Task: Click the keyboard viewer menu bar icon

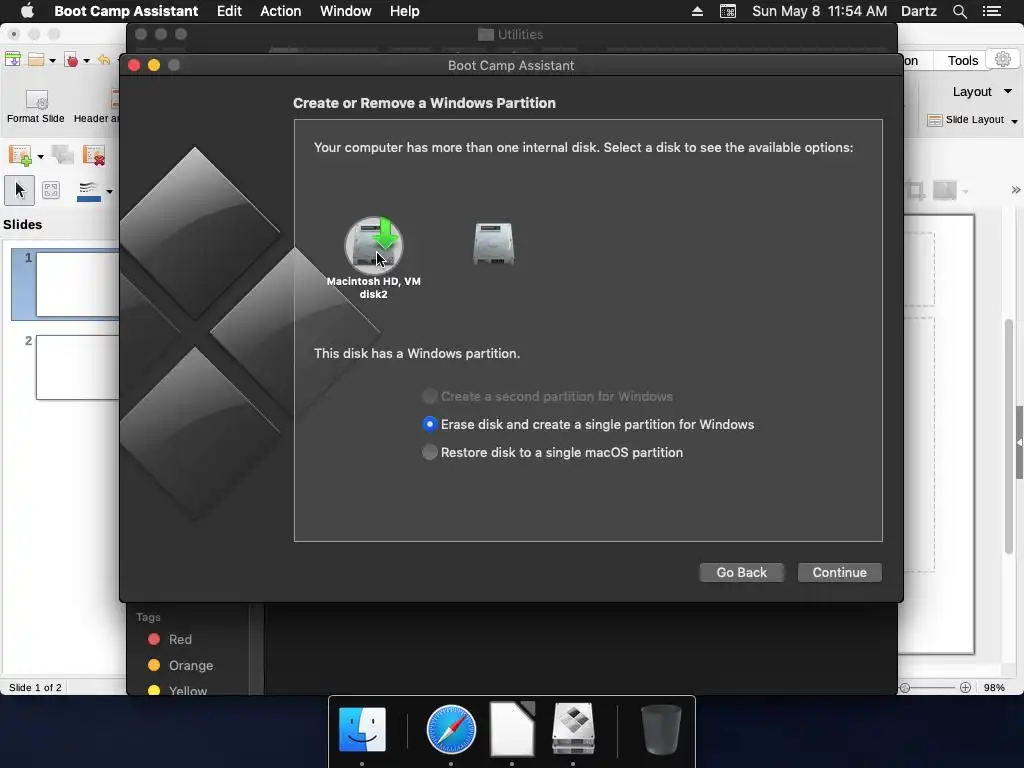Action: [728, 11]
